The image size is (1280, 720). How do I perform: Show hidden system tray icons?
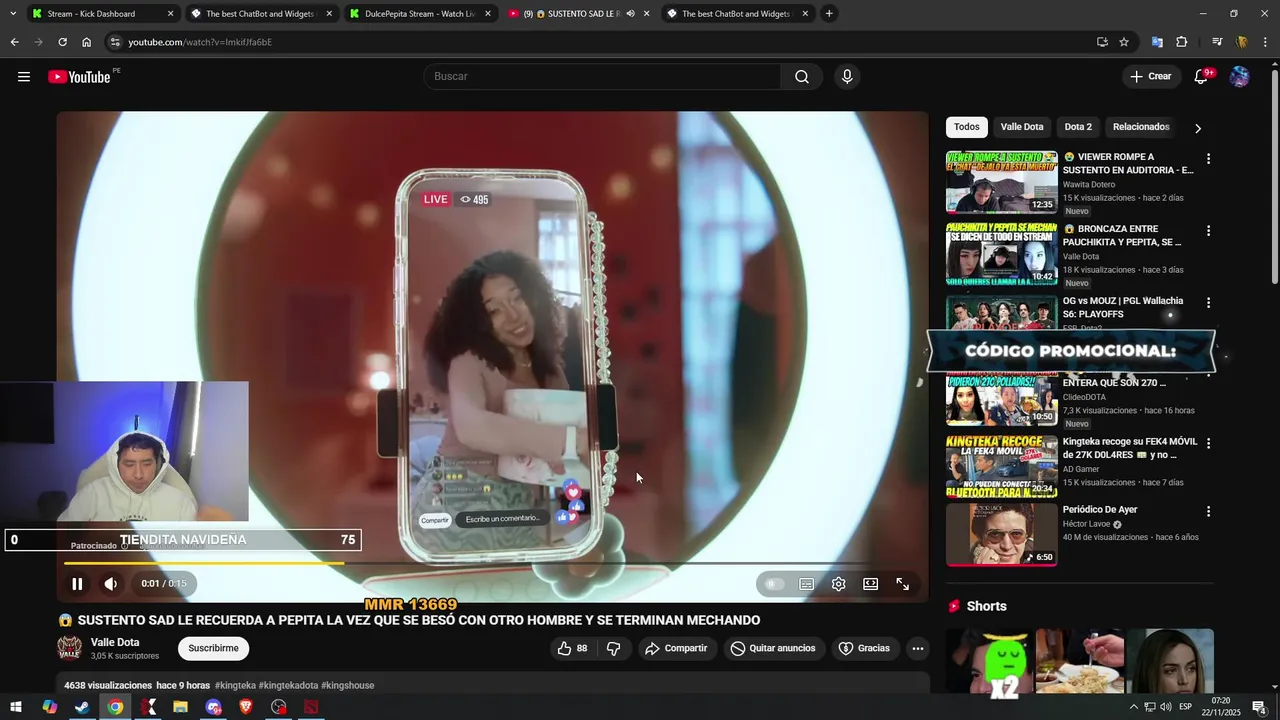tap(1133, 707)
